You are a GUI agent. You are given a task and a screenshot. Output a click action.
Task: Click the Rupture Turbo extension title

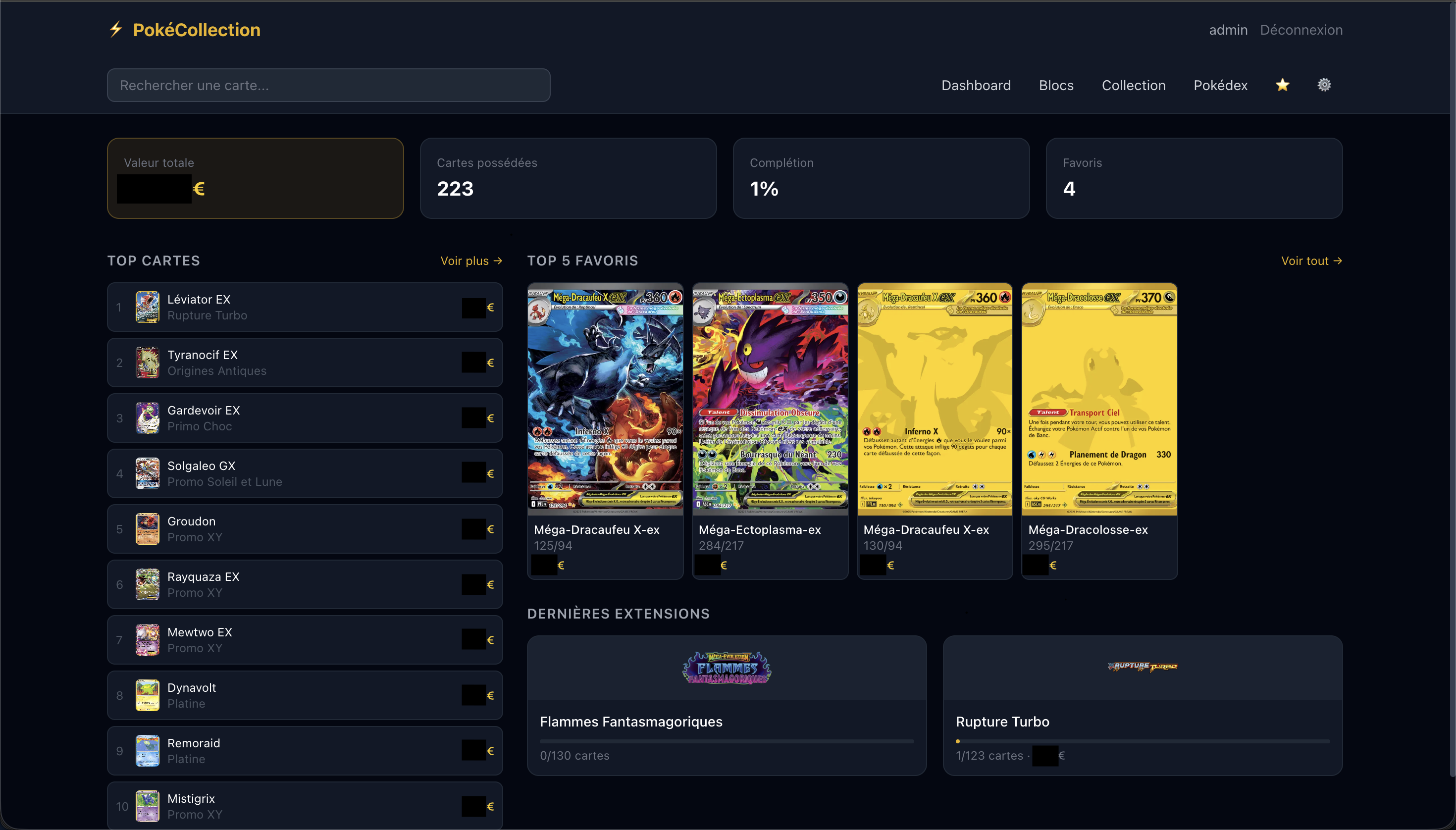[x=1002, y=722]
